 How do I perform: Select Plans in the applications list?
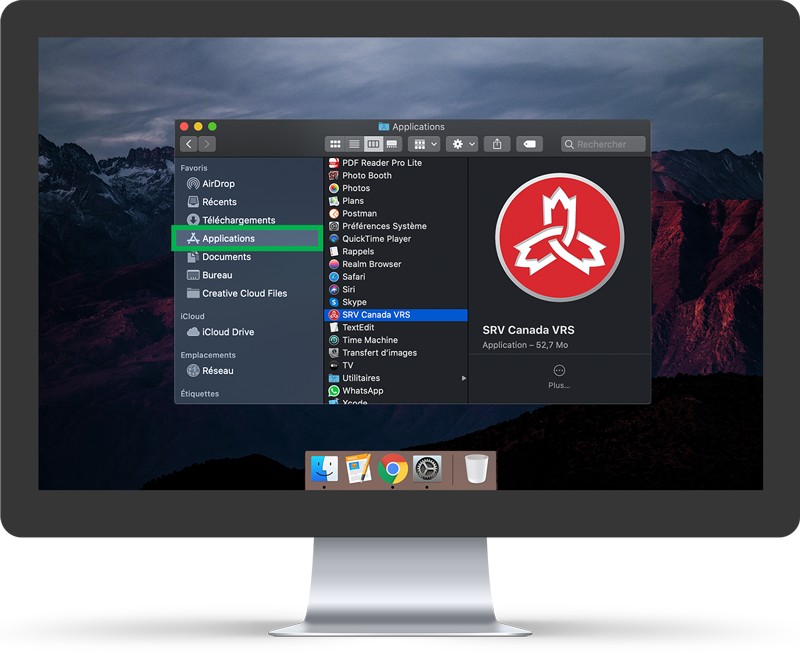tap(396, 201)
